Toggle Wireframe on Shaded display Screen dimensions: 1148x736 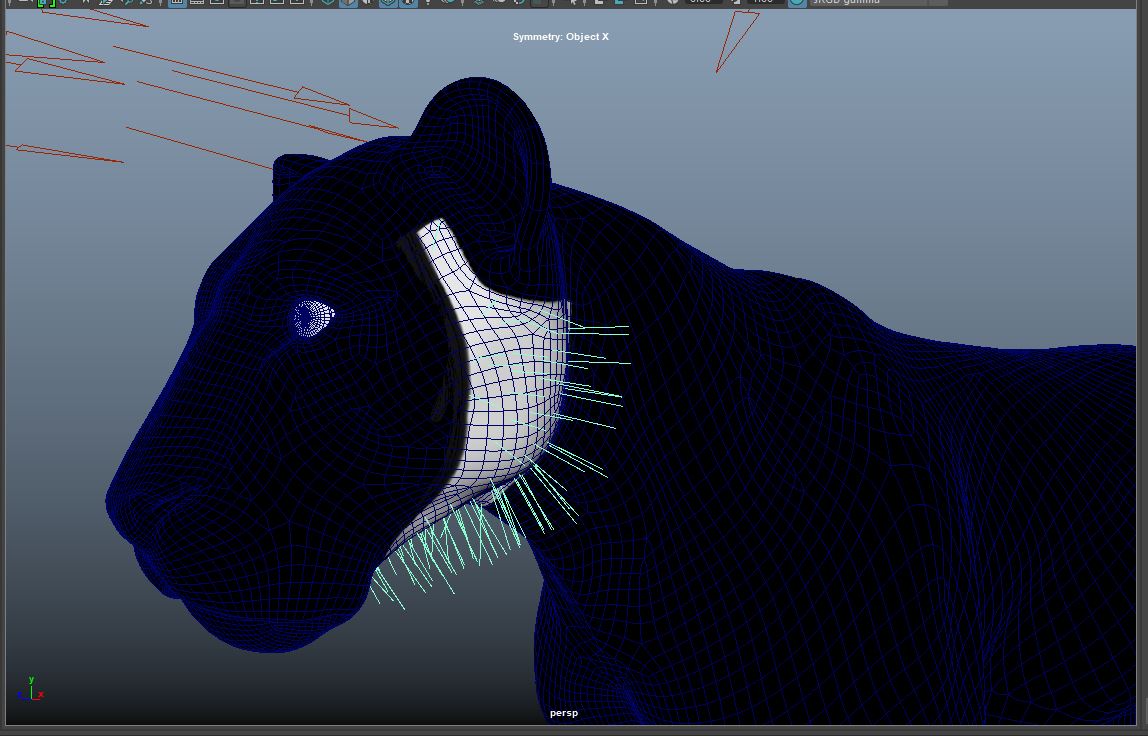click(388, 2)
